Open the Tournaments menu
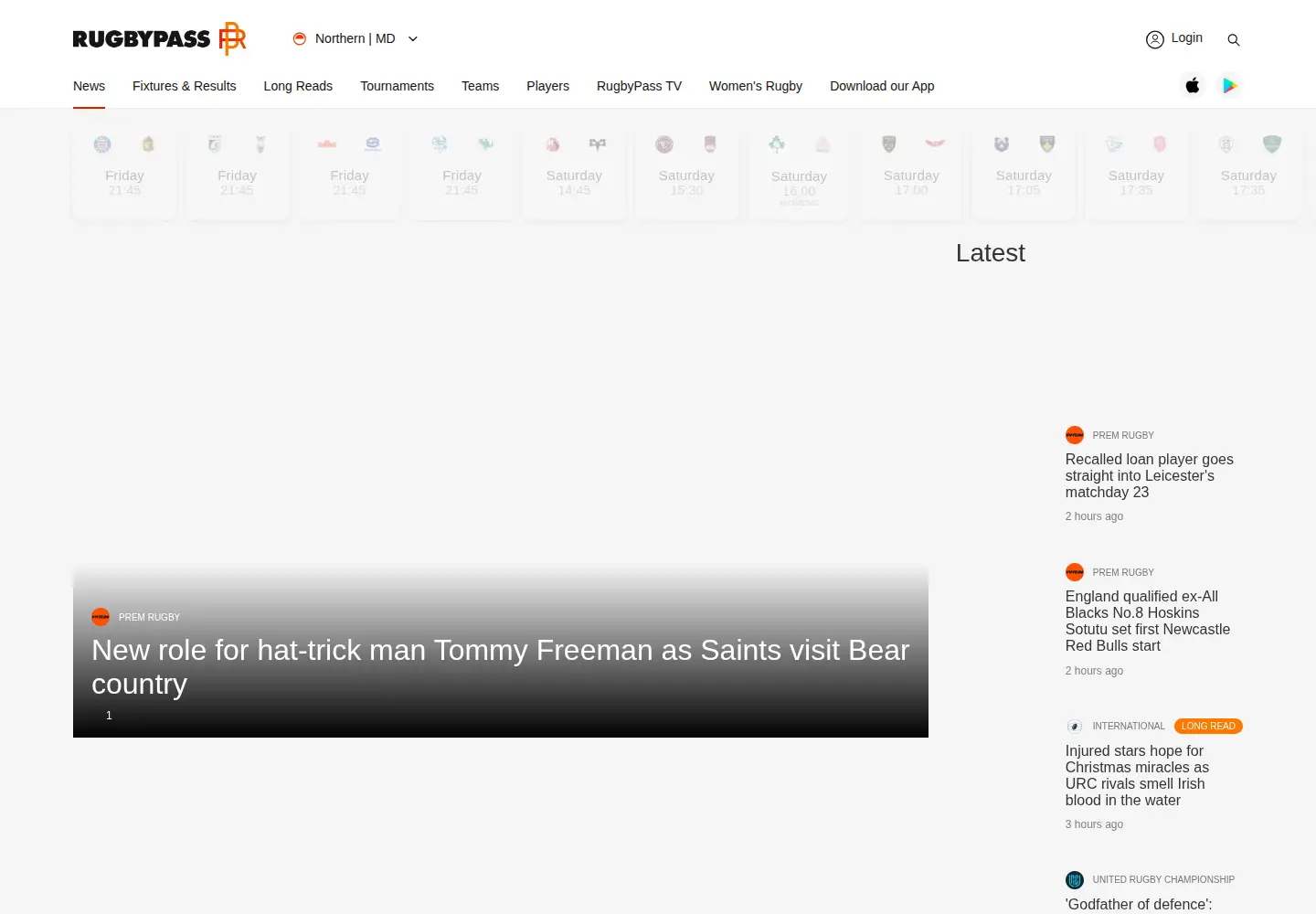 (x=397, y=86)
